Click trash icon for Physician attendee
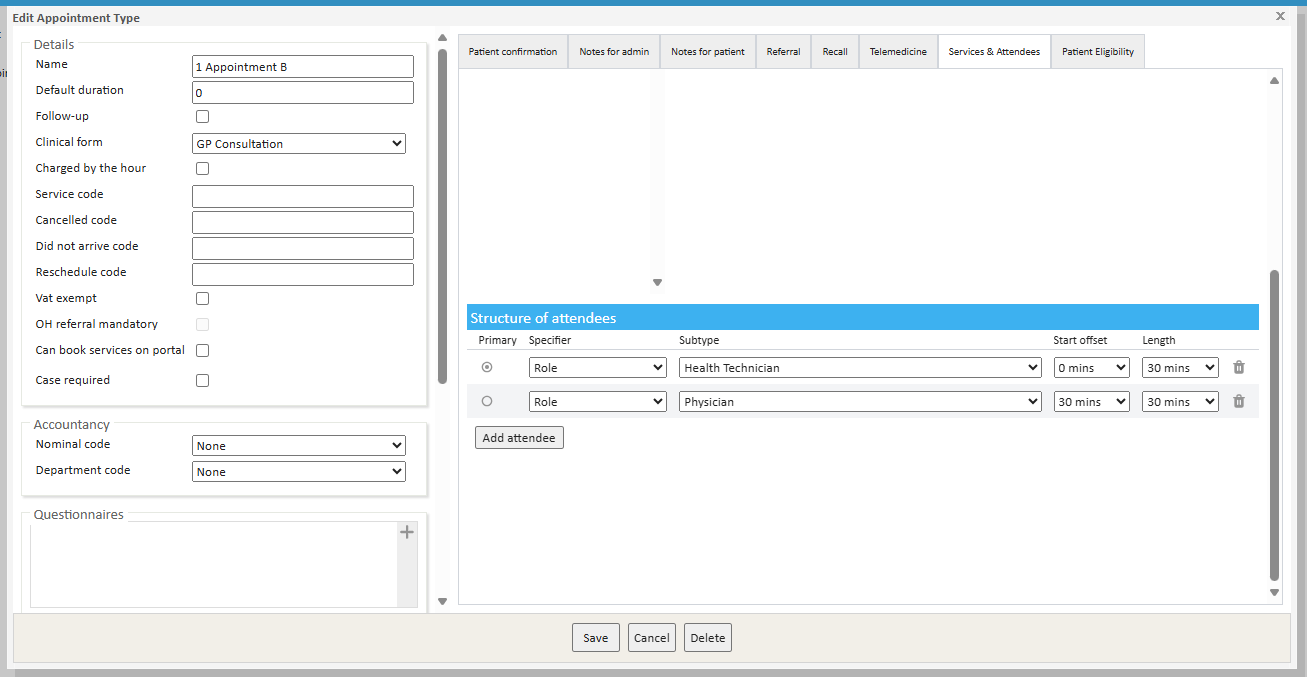 1239,402
